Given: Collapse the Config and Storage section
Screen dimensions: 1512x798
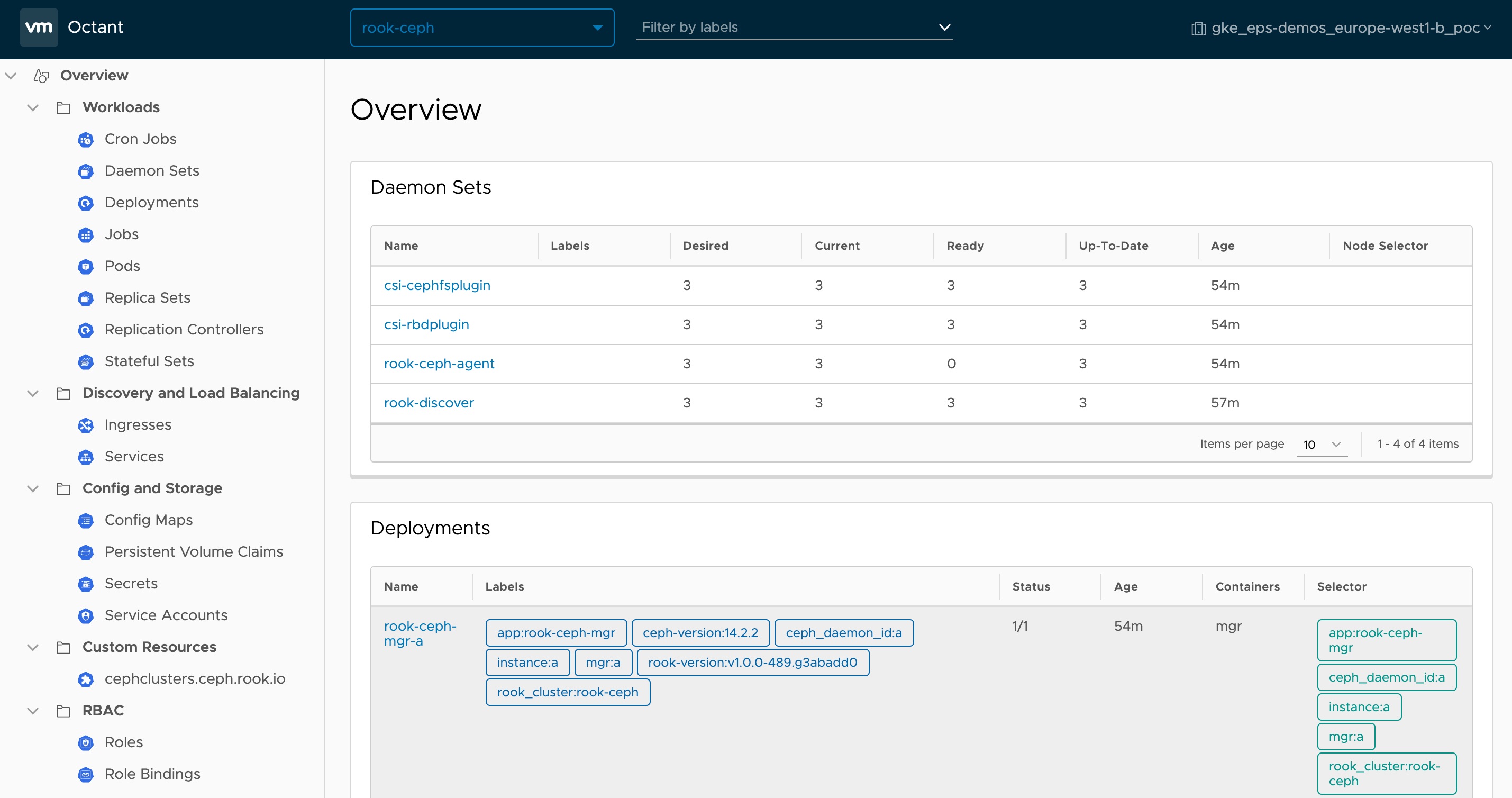Looking at the screenshot, I should [x=33, y=488].
